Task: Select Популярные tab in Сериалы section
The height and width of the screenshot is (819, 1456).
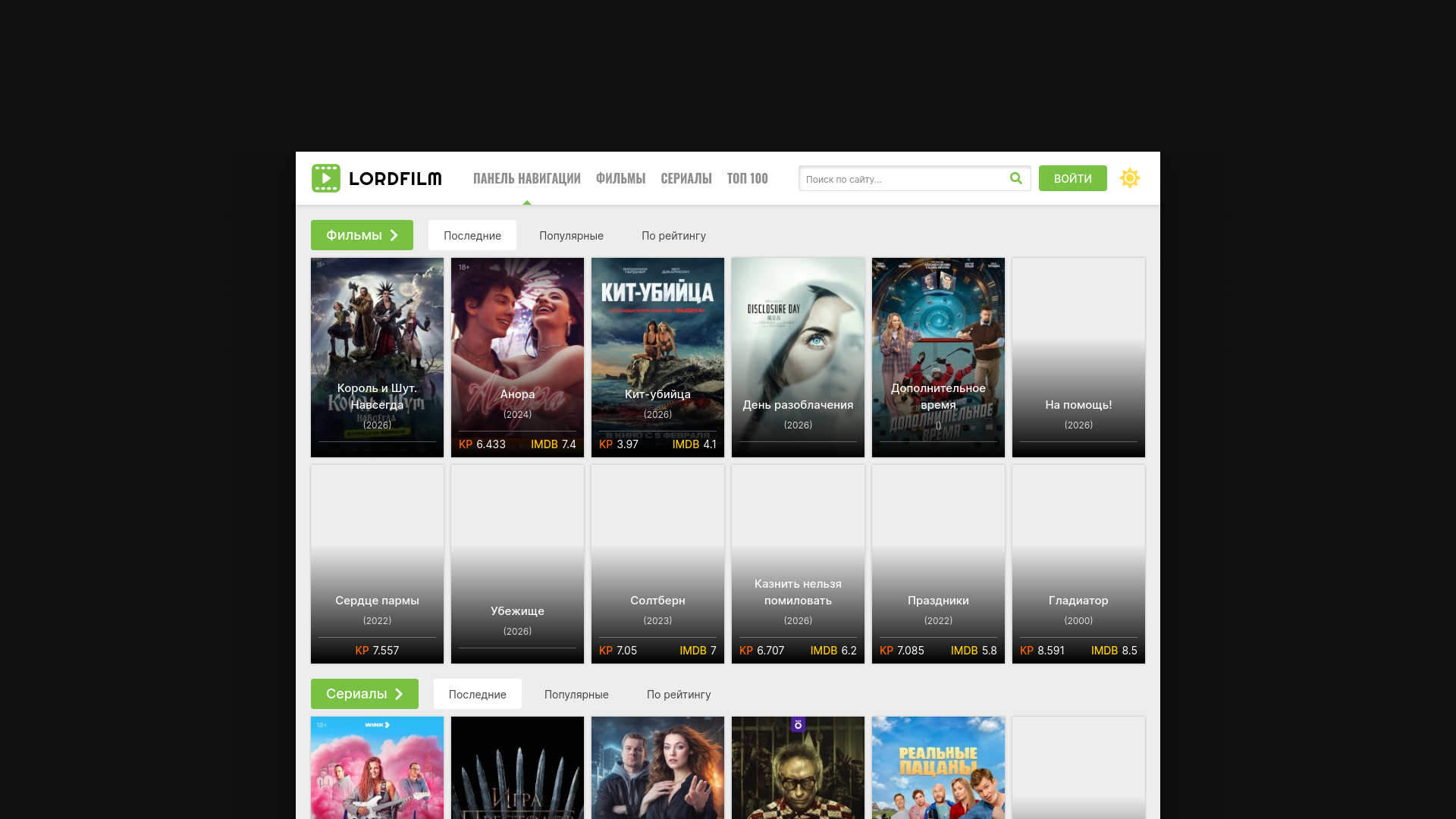Action: coord(576,694)
